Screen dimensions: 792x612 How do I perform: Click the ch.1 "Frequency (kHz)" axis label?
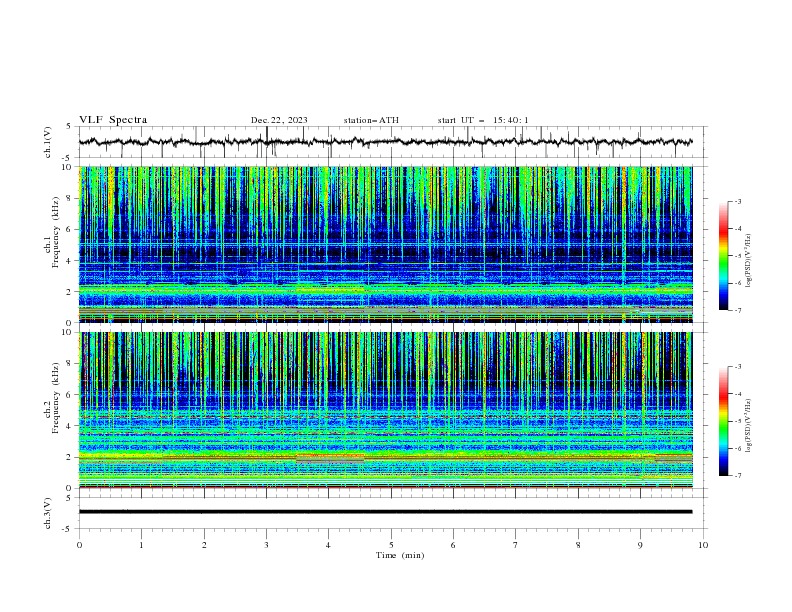55,233
